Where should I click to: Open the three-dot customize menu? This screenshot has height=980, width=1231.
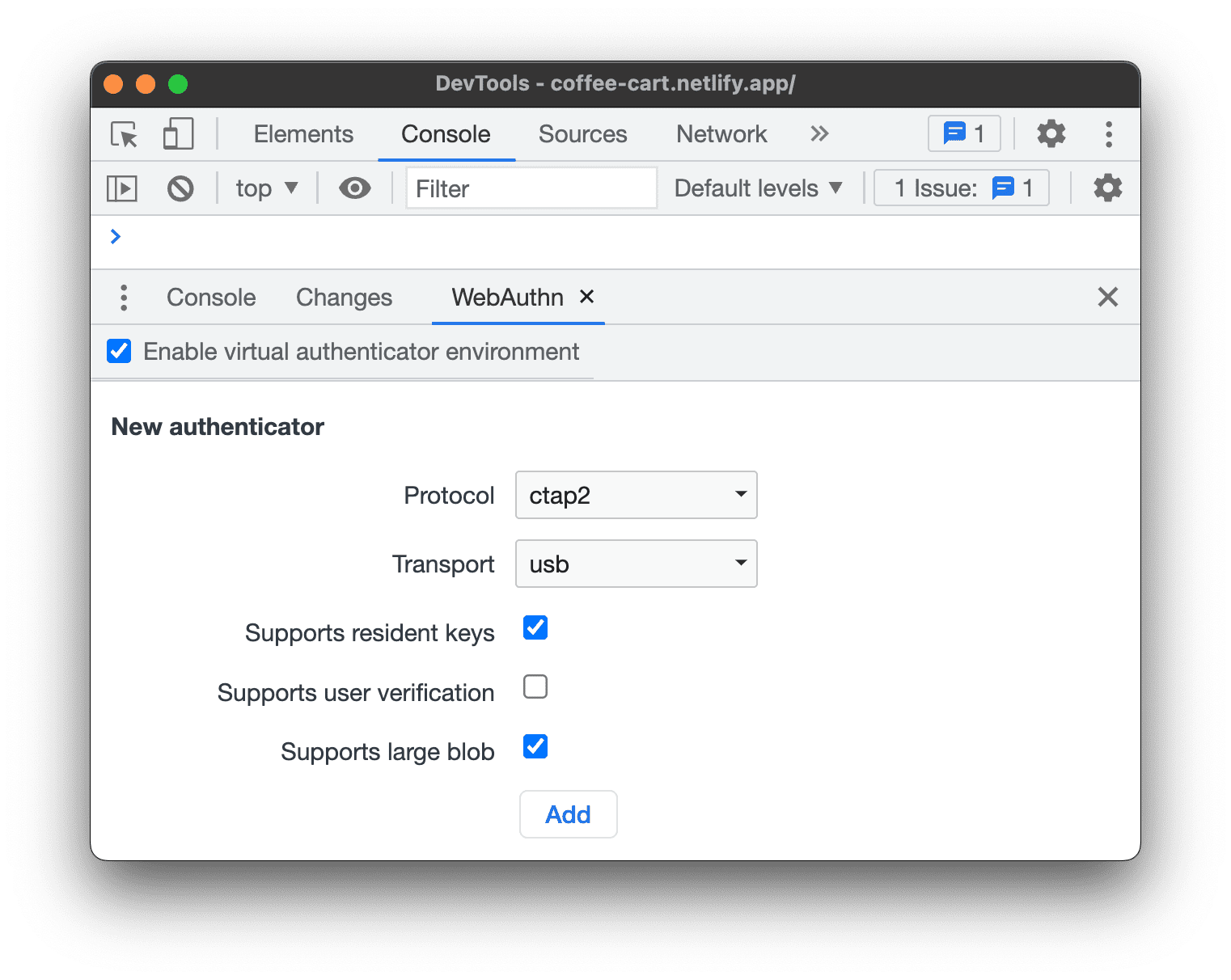coord(1109,134)
